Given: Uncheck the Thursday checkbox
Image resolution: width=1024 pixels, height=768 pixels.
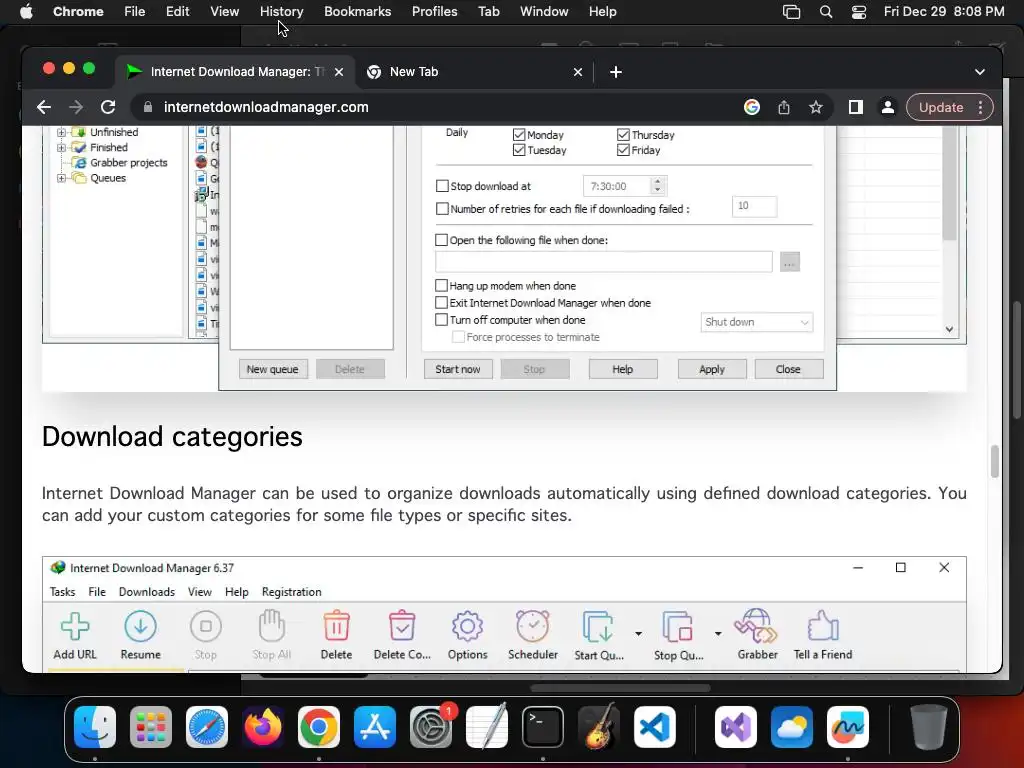Looking at the screenshot, I should tap(623, 135).
